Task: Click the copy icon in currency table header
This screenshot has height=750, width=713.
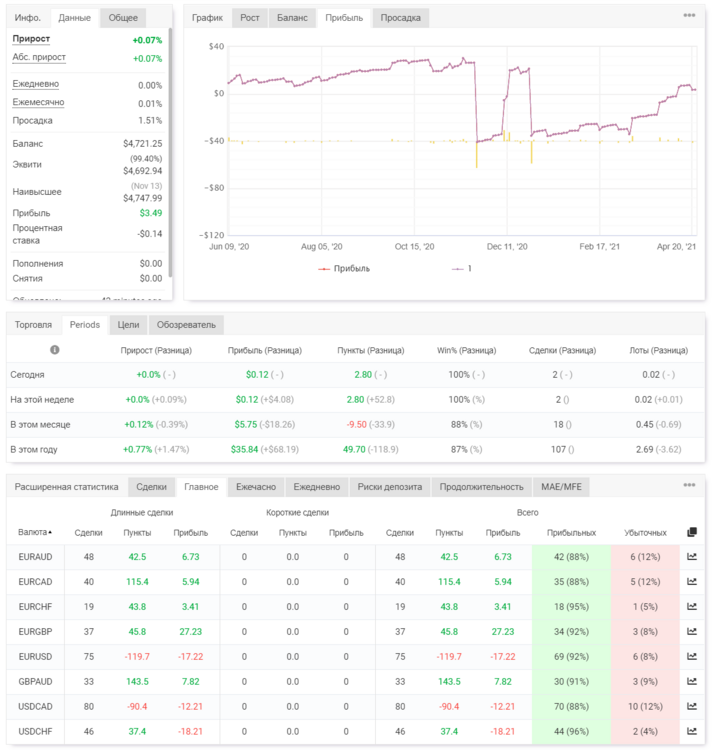Action: click(692, 532)
